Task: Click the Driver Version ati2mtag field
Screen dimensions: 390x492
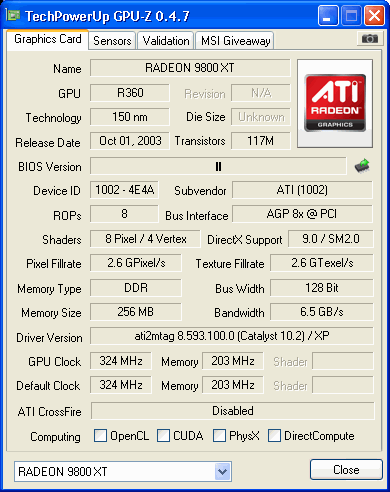Action: tap(232, 336)
